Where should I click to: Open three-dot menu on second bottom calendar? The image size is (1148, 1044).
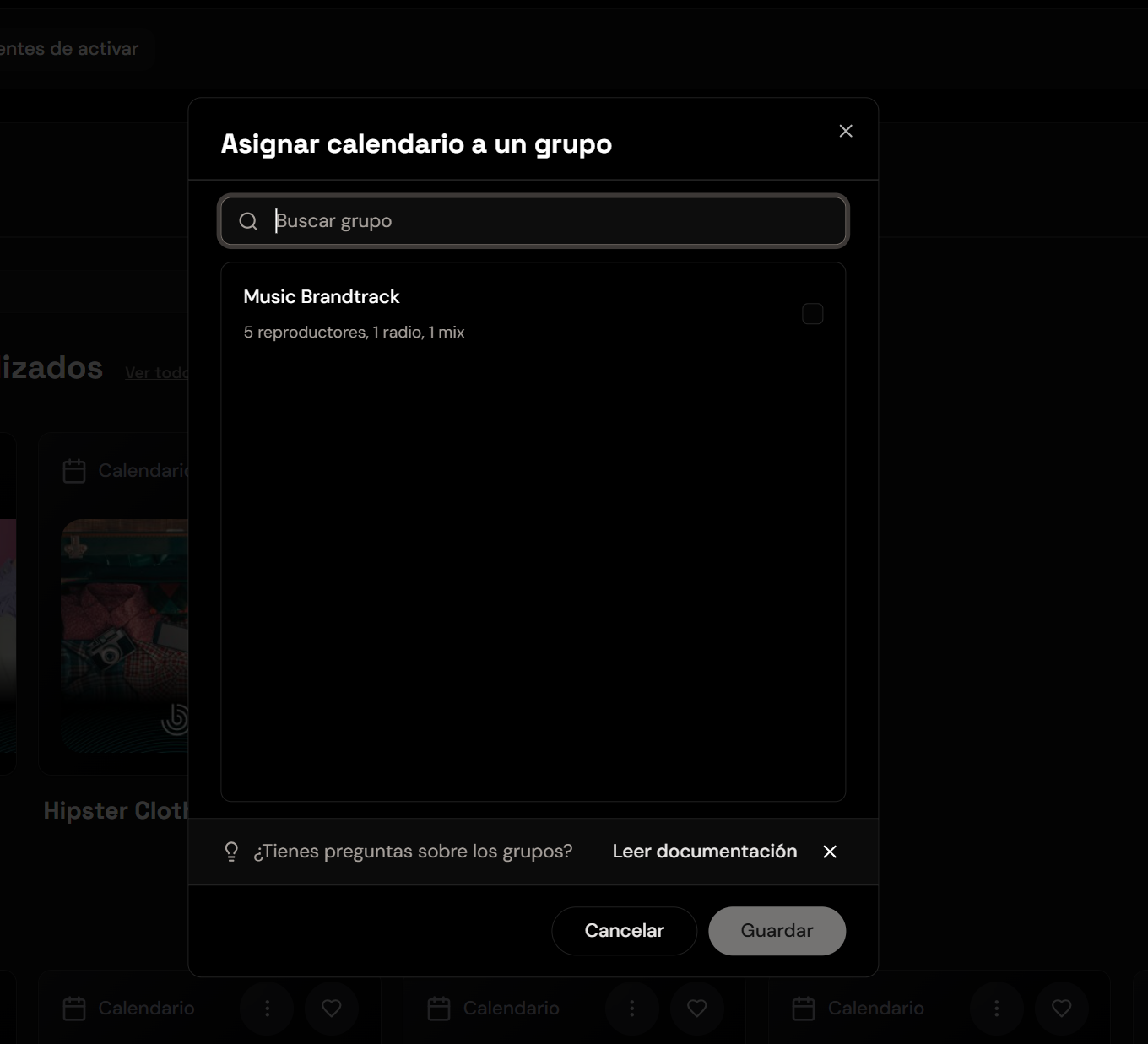631,1008
